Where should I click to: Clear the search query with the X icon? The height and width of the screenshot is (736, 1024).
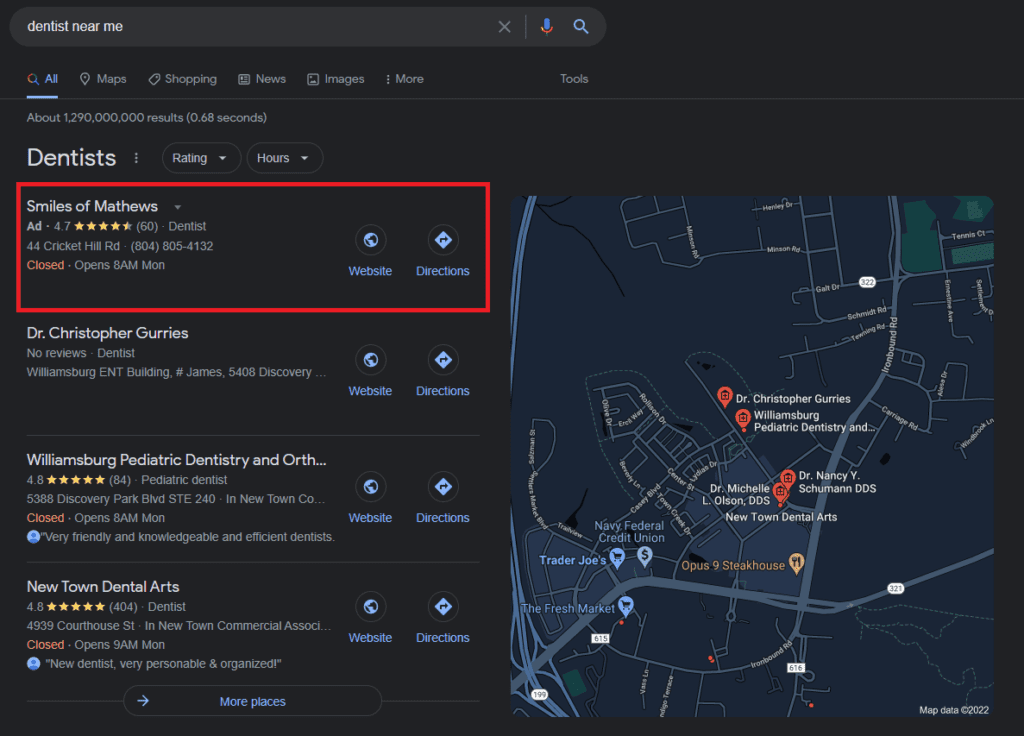tap(504, 27)
